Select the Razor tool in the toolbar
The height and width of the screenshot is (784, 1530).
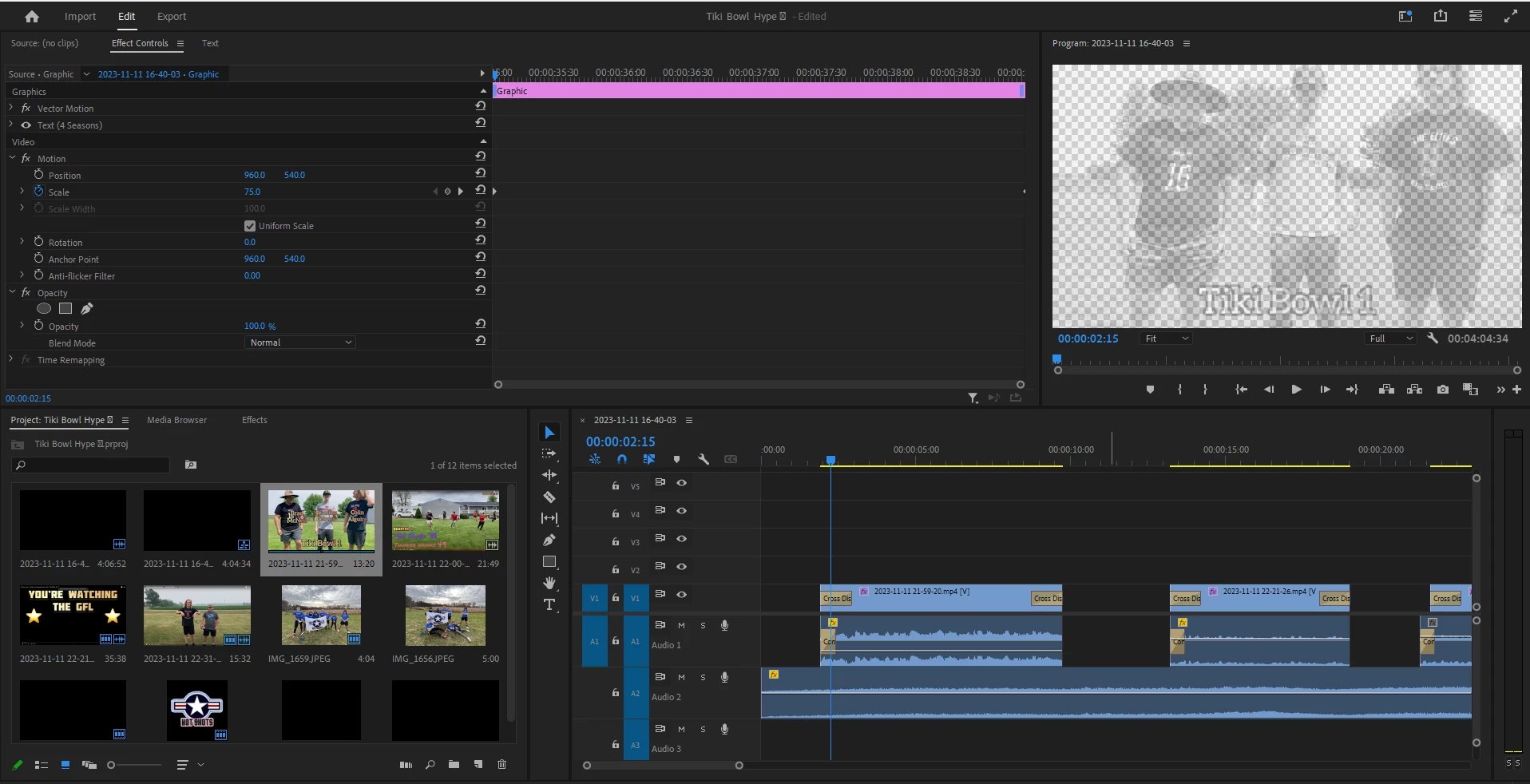549,497
